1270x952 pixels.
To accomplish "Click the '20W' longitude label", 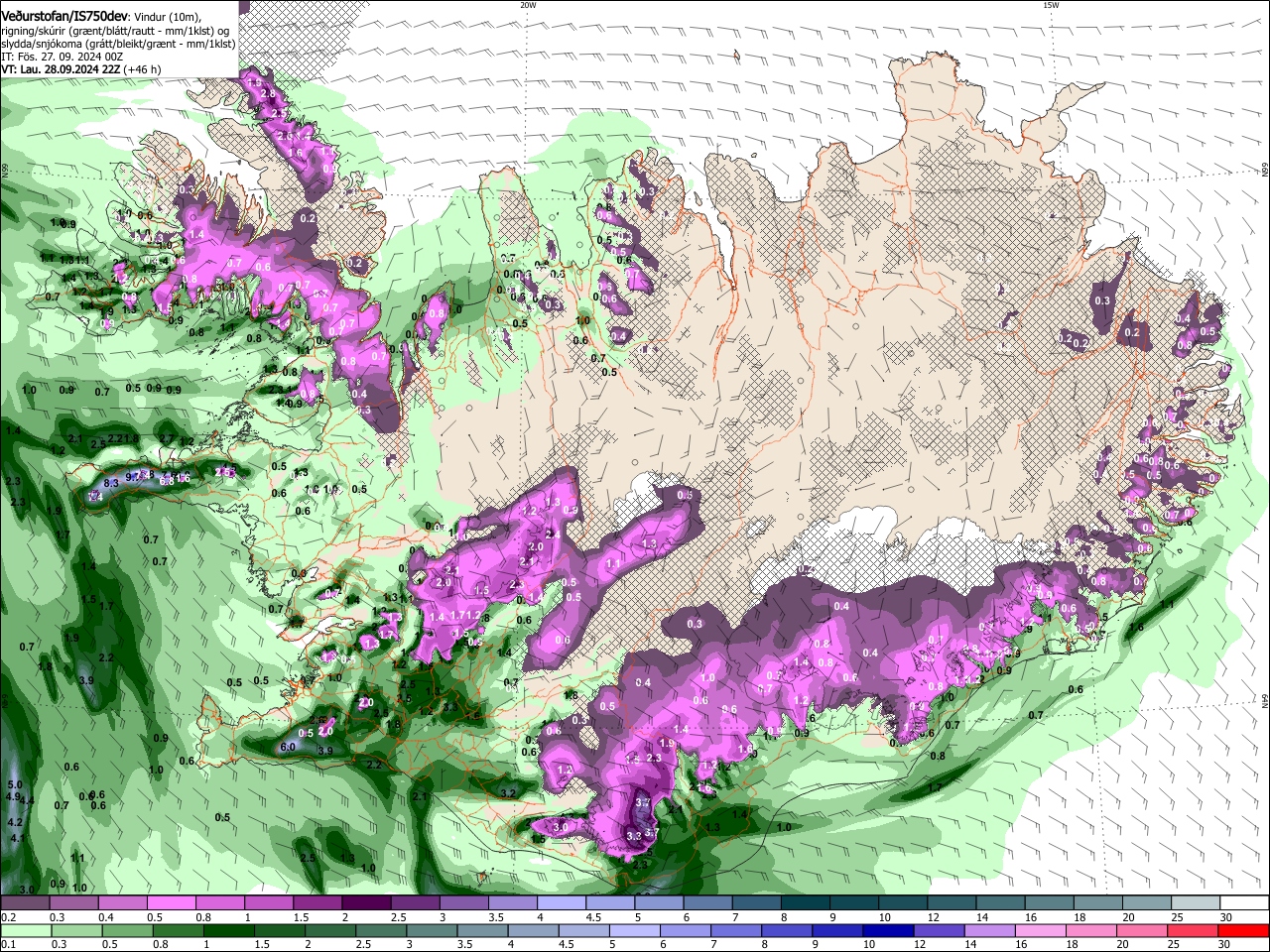I will click(528, 5).
